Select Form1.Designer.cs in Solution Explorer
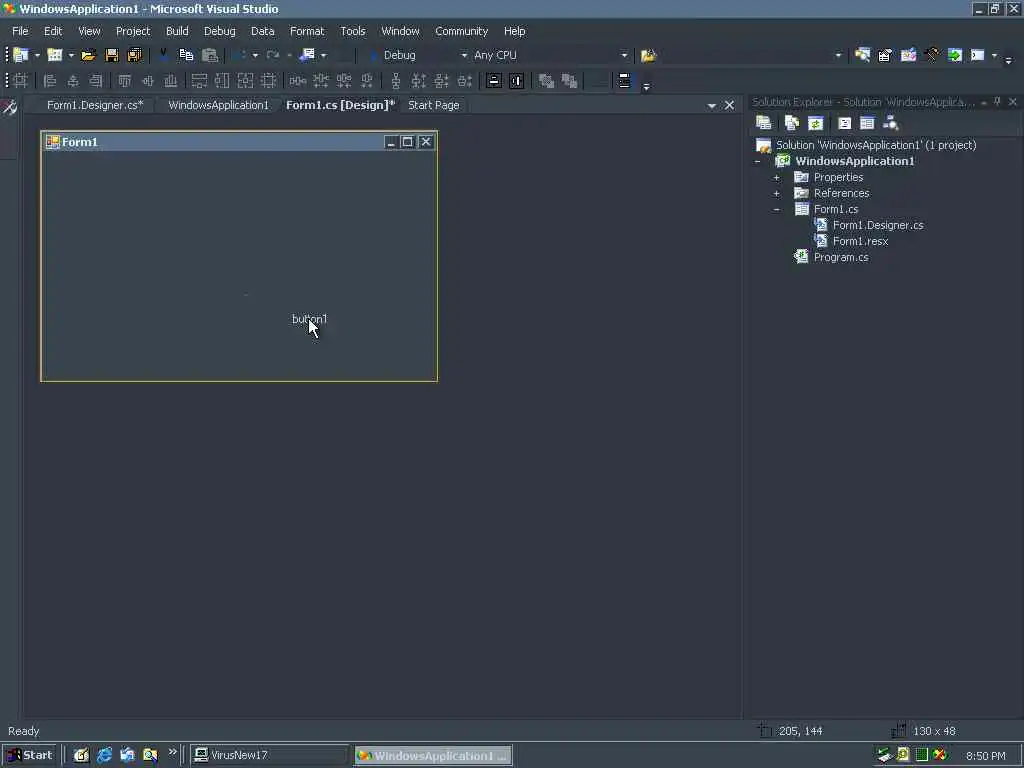This screenshot has height=768, width=1024. click(x=878, y=225)
